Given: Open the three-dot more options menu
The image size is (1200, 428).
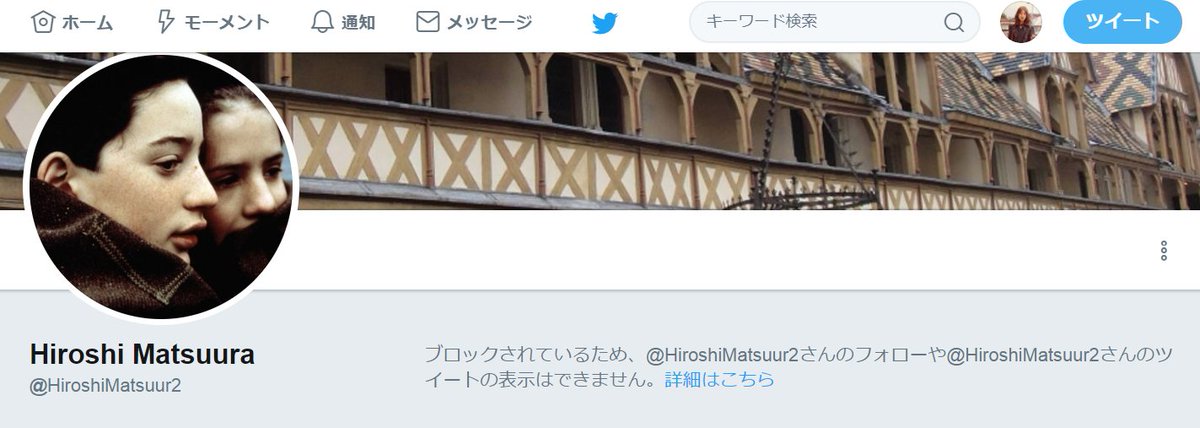Looking at the screenshot, I should point(1164,250).
